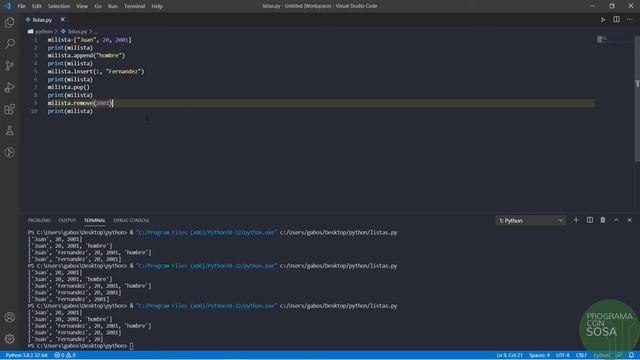Open the 1: Python terminal dropdown
The image size is (640, 360).
531,220
